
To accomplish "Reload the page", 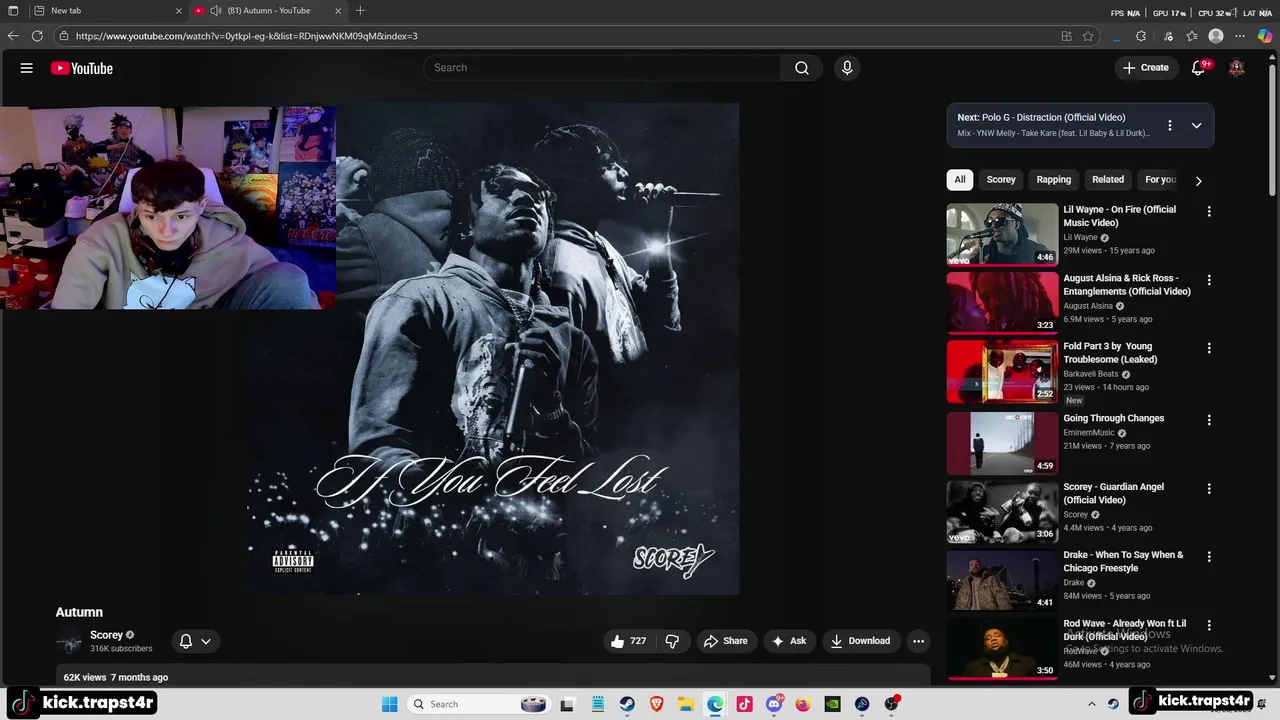I will pos(37,36).
